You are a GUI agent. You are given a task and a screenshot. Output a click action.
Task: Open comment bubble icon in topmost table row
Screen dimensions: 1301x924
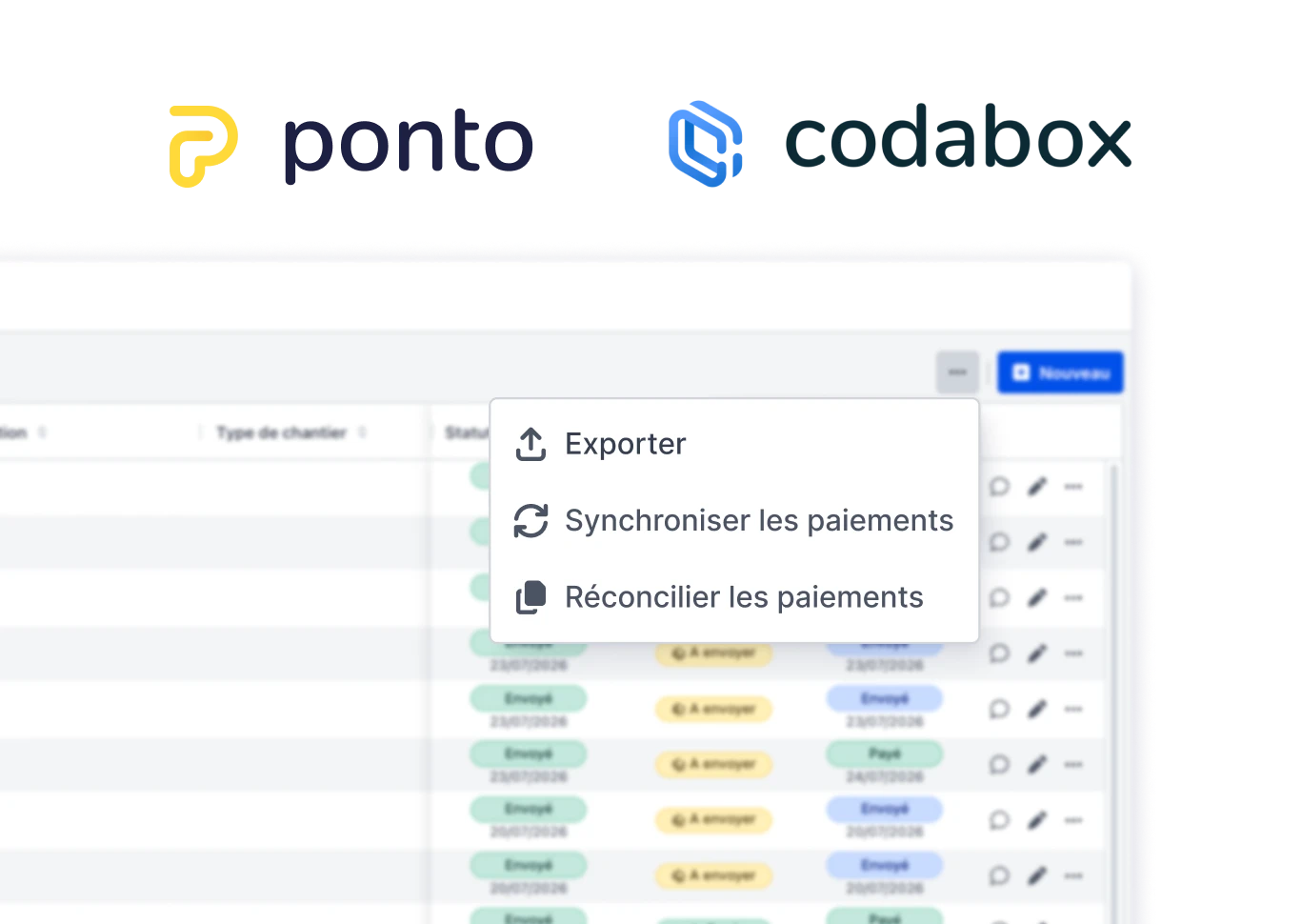pyautogui.click(x=999, y=487)
